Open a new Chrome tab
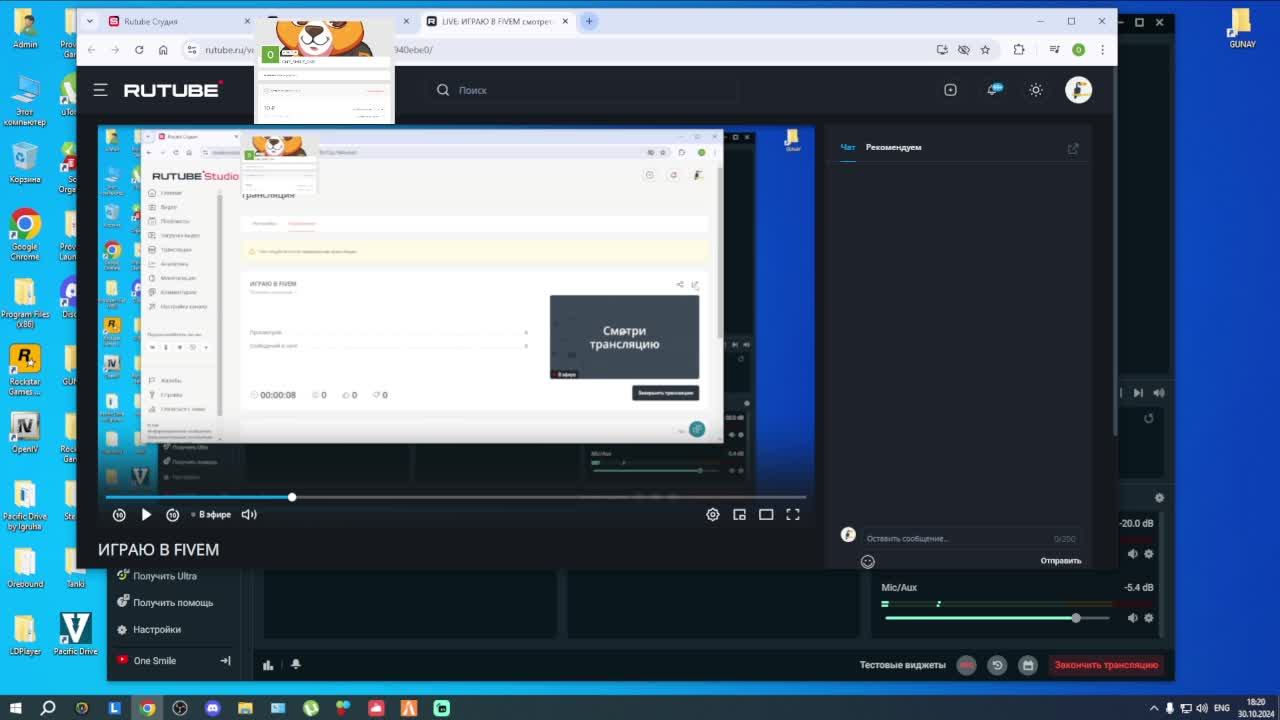1280x720 pixels. pyautogui.click(x=589, y=21)
